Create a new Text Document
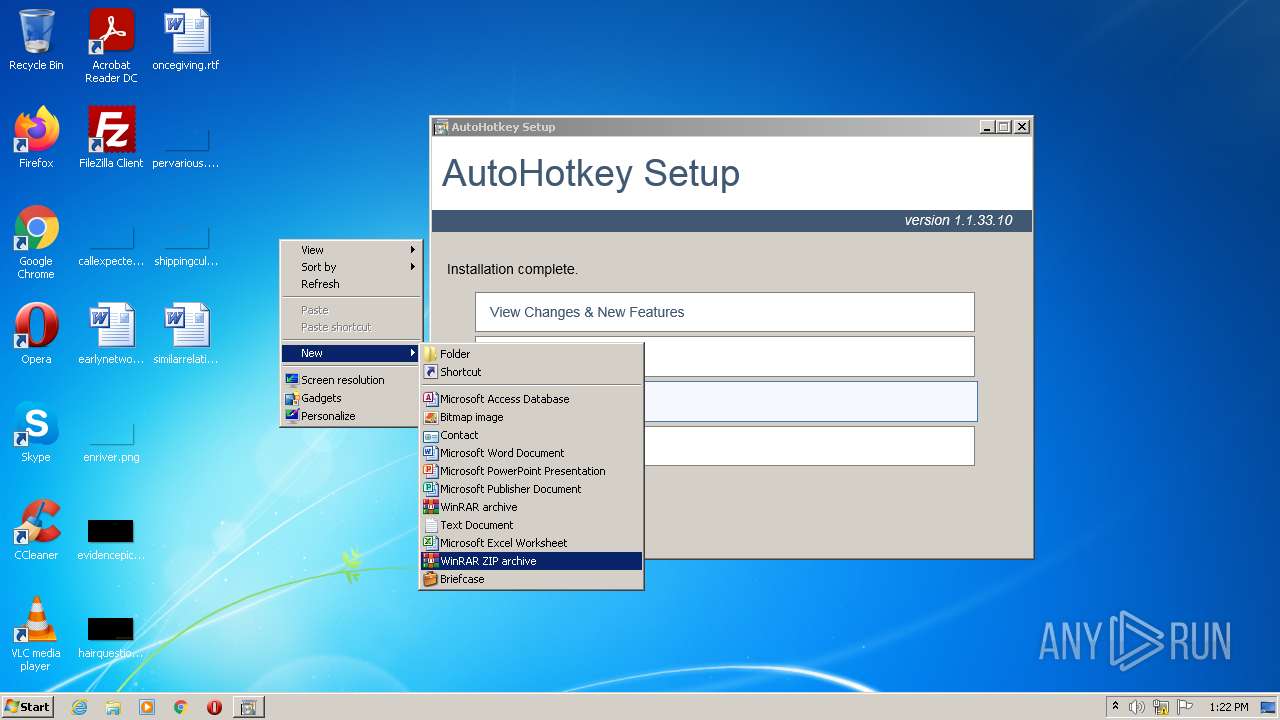1280x720 pixels. (531, 525)
